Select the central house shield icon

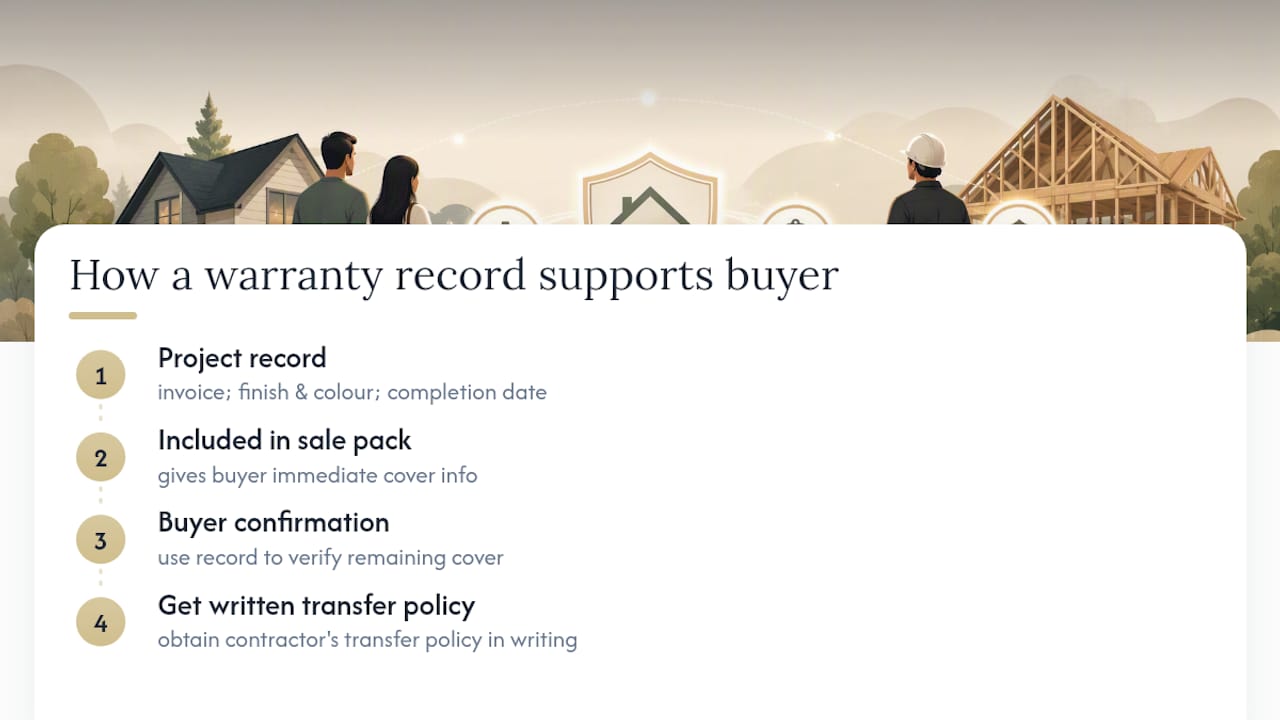click(650, 190)
